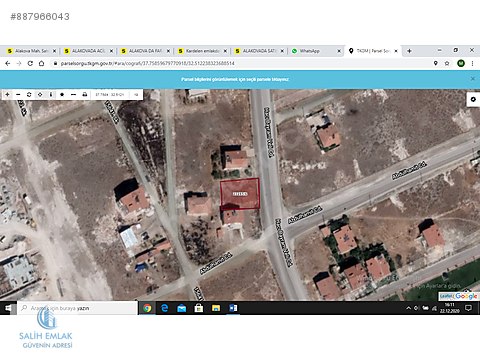Go back in browser history
Image resolution: width=480 pixels, height=360 pixels.
point(8,63)
